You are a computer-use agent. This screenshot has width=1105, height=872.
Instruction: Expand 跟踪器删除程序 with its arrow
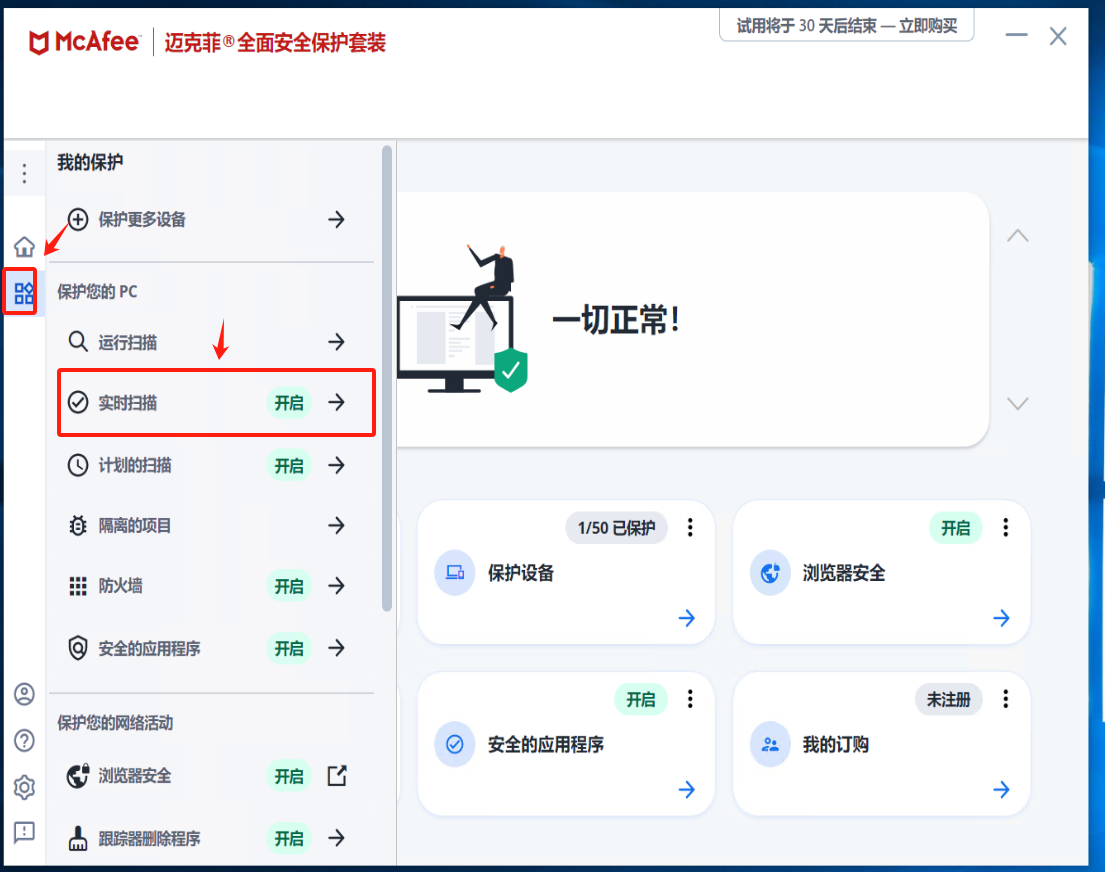[336, 838]
